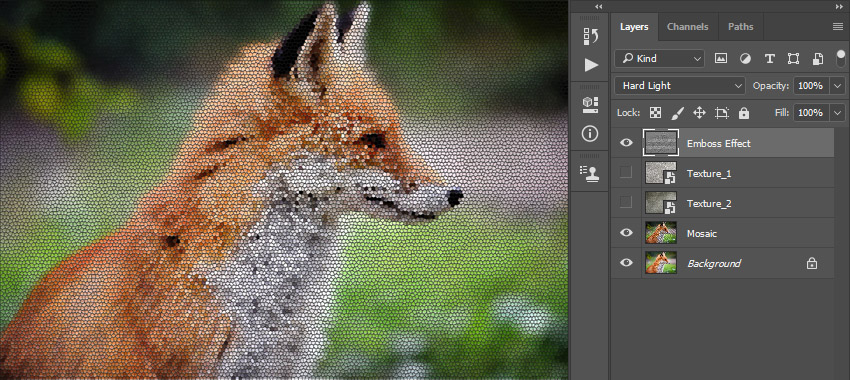Open the Info panel icon
Image resolution: width=850 pixels, height=380 pixels.
tap(591, 133)
